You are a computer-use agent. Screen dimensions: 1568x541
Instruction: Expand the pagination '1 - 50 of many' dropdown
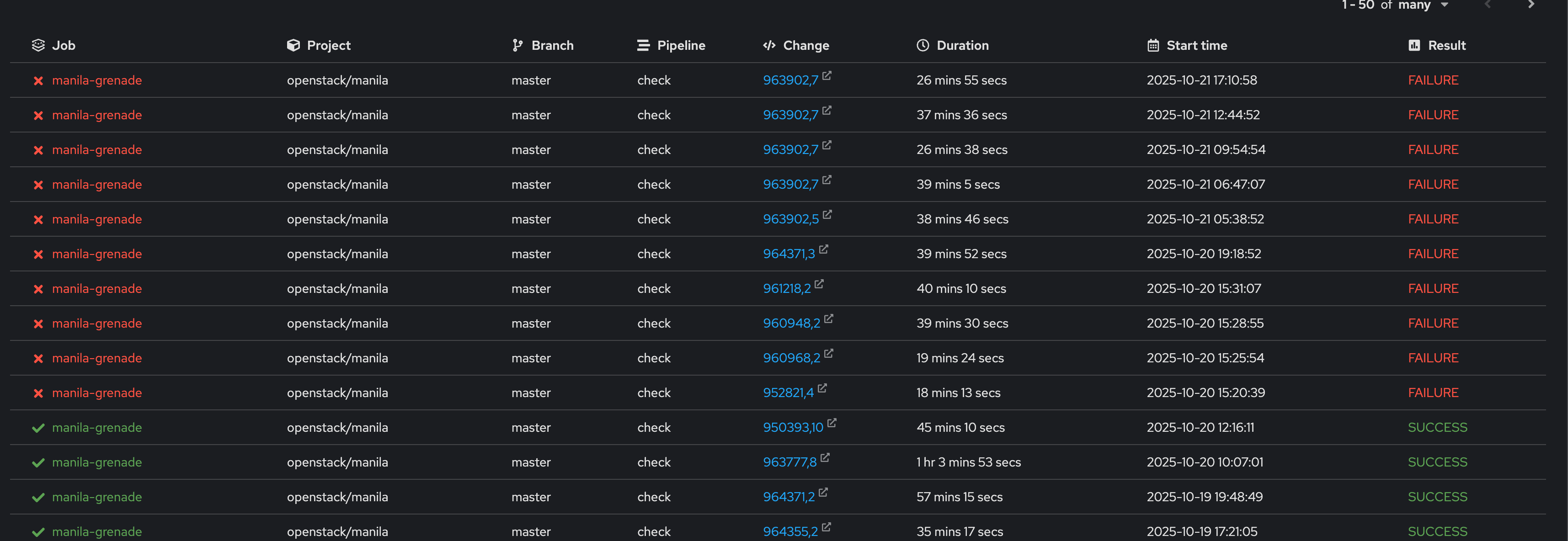(x=1444, y=5)
